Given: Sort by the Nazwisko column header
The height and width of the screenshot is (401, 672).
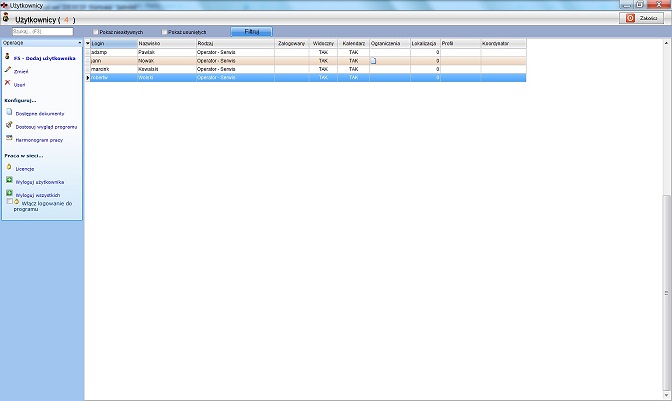Looking at the screenshot, I should (167, 43).
